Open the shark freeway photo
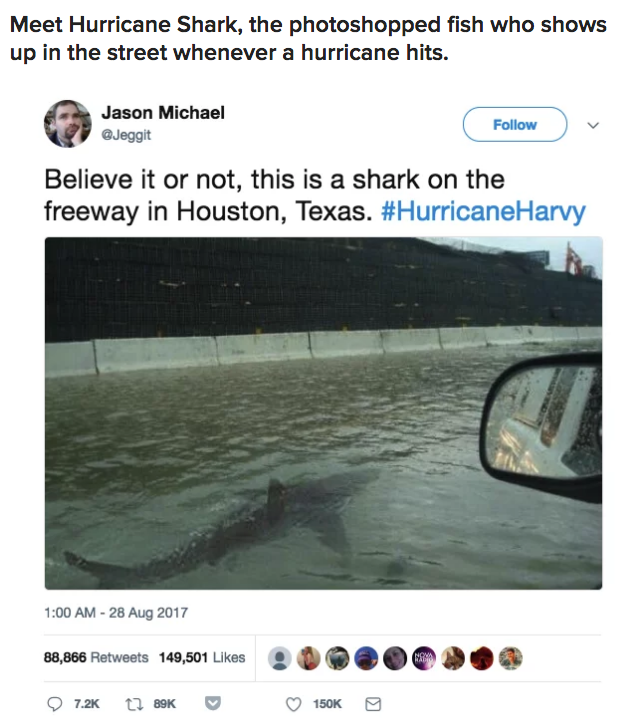The height and width of the screenshot is (723, 635). (323, 412)
